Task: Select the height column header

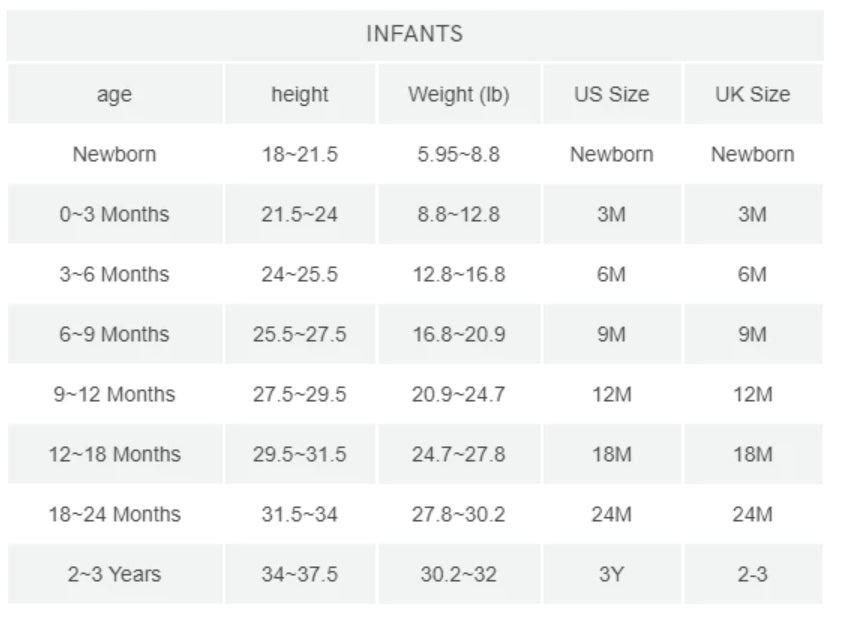Action: pyautogui.click(x=299, y=95)
